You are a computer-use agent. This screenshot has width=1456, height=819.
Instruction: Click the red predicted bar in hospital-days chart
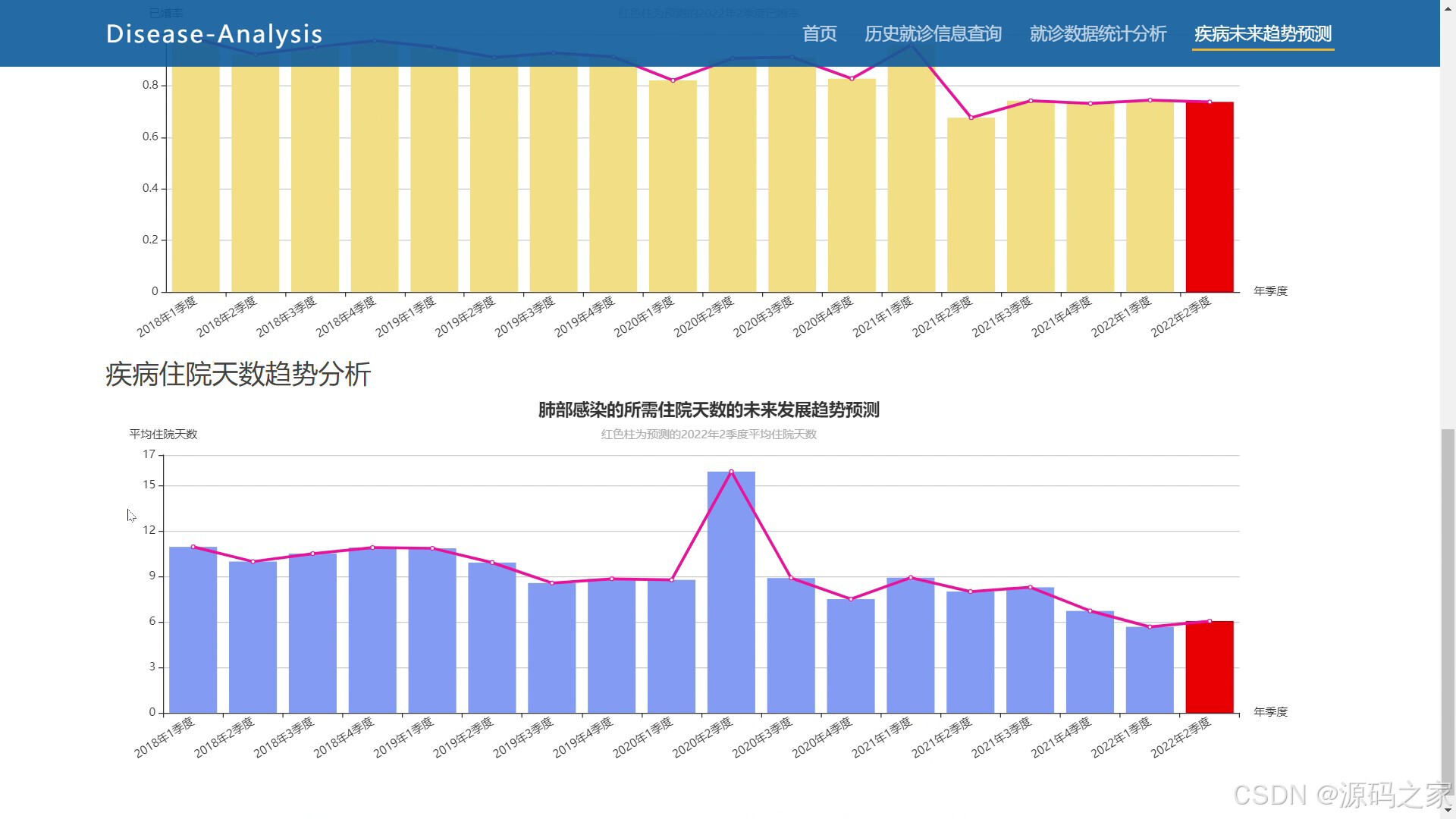(1210, 667)
